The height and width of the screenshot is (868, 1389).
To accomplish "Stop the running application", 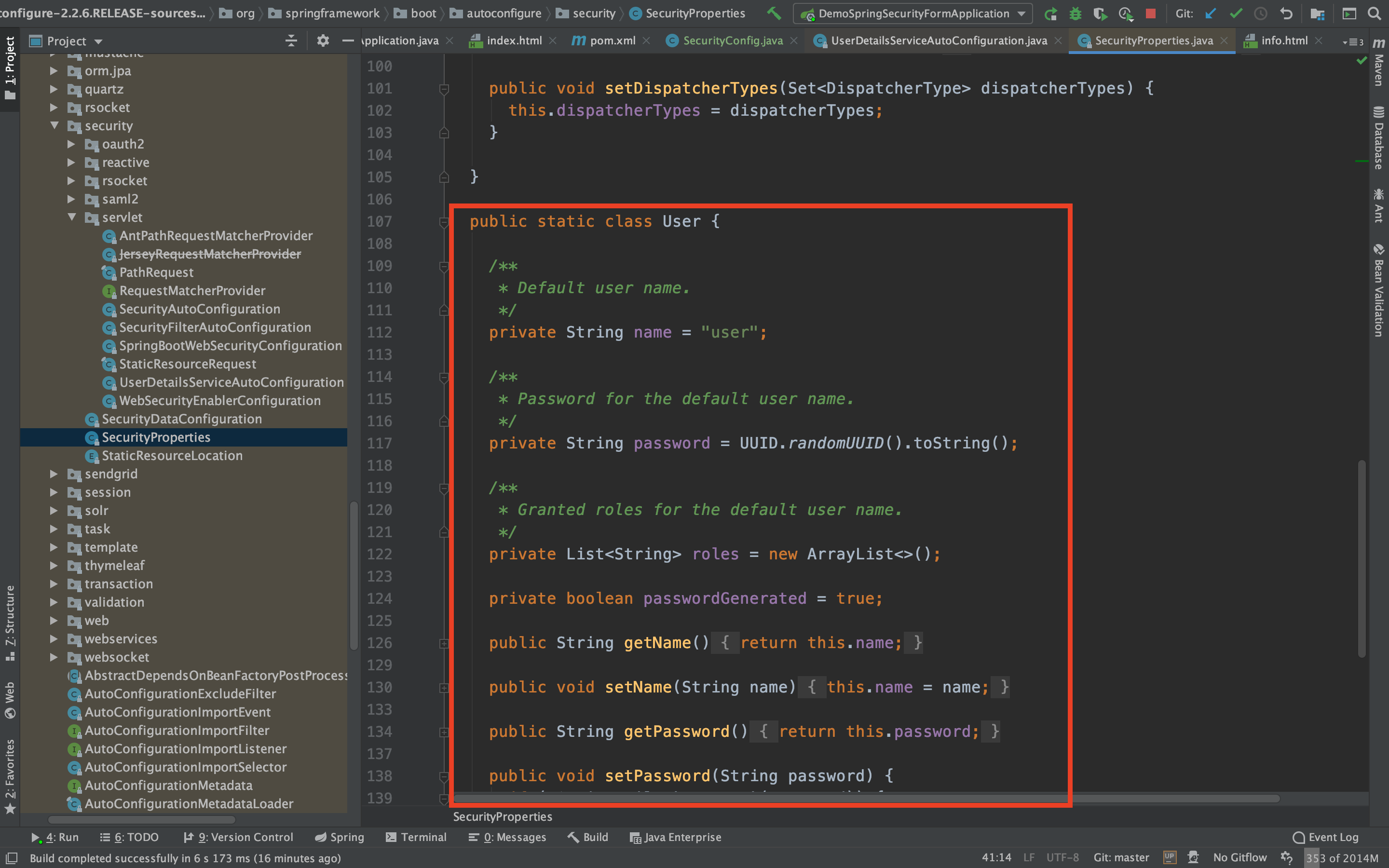I will (x=1150, y=14).
